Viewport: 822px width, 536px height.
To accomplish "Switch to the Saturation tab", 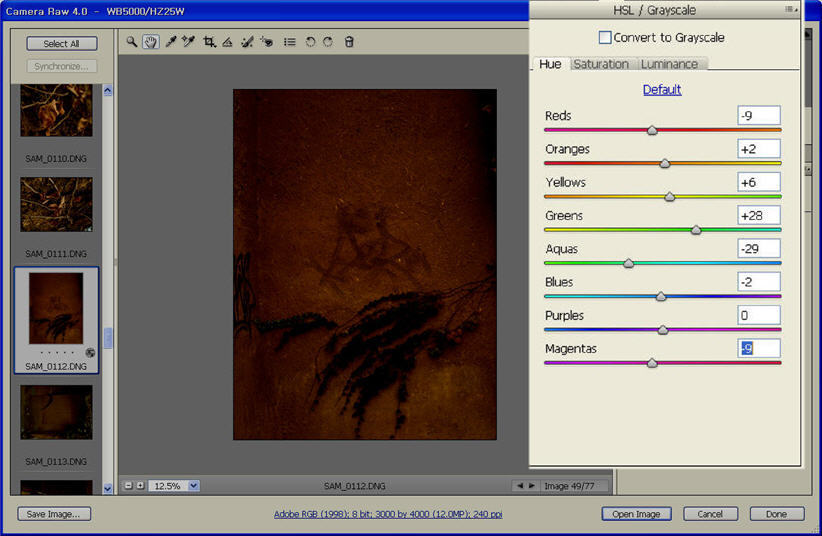I will coord(601,64).
